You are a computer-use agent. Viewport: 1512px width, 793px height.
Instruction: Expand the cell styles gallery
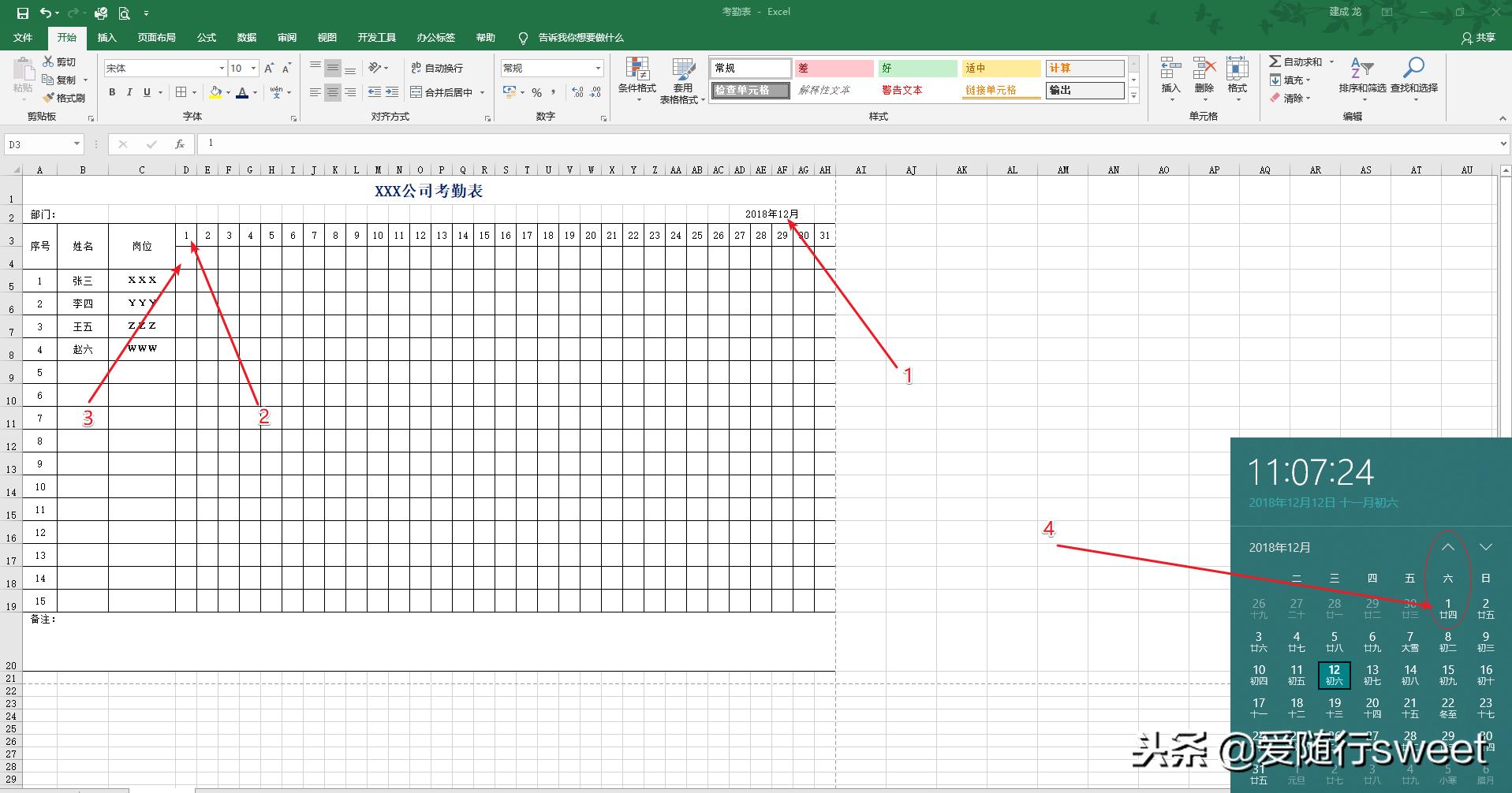(x=1134, y=96)
